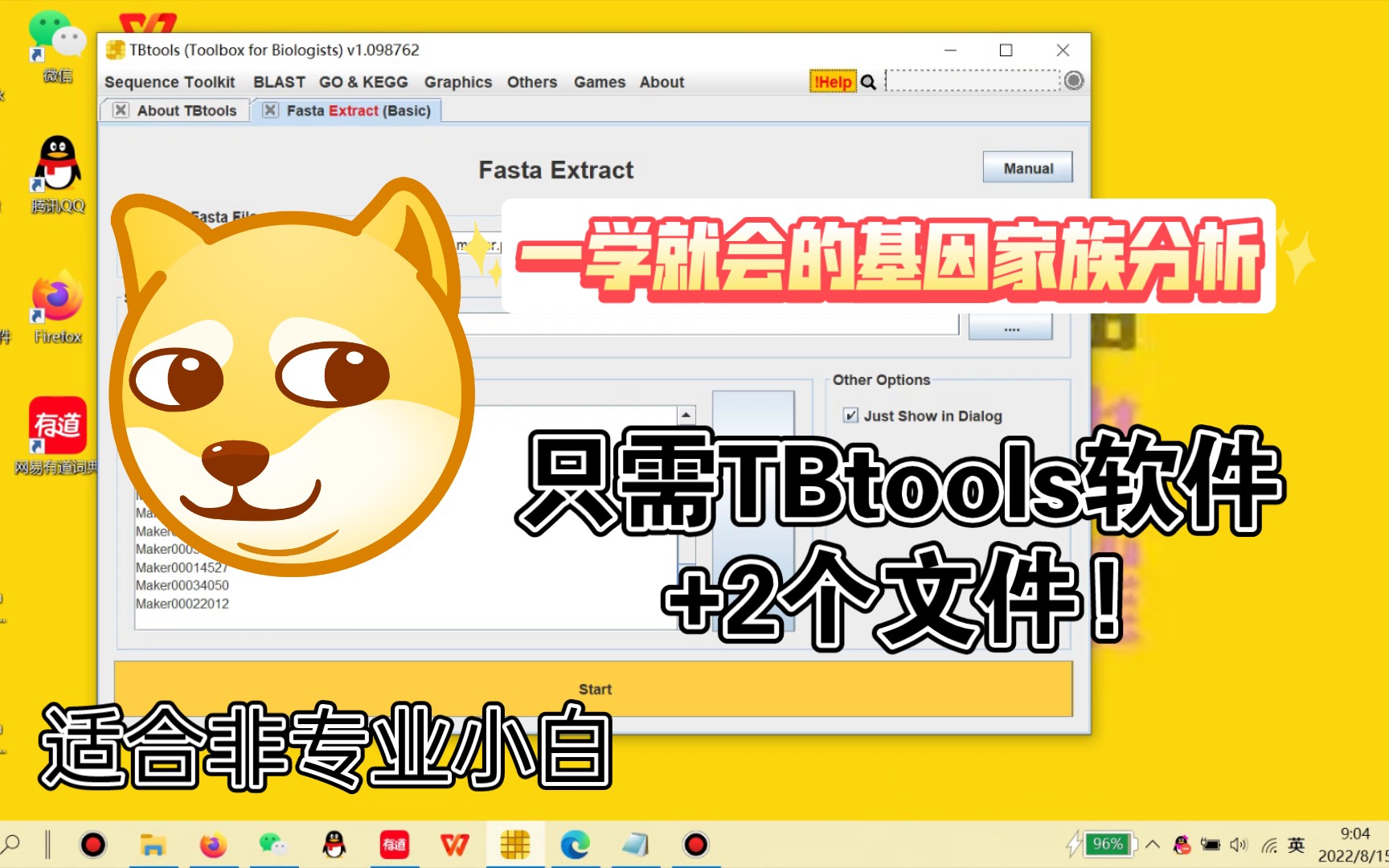This screenshot has height=868, width=1389.
Task: Open the Manual
Action: coord(1027,167)
